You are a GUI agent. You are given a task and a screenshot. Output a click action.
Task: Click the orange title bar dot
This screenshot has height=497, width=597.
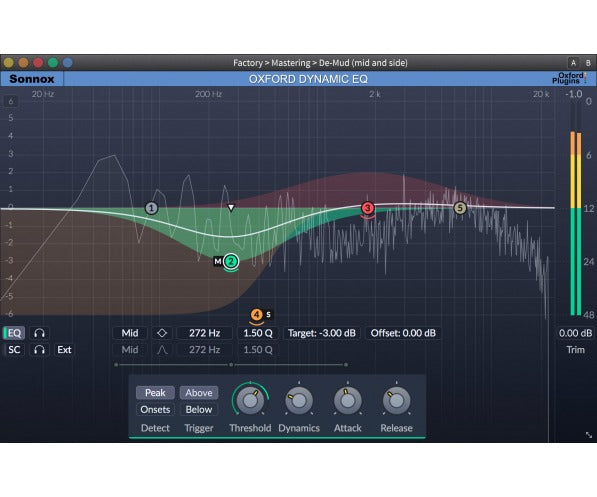[x=23, y=63]
